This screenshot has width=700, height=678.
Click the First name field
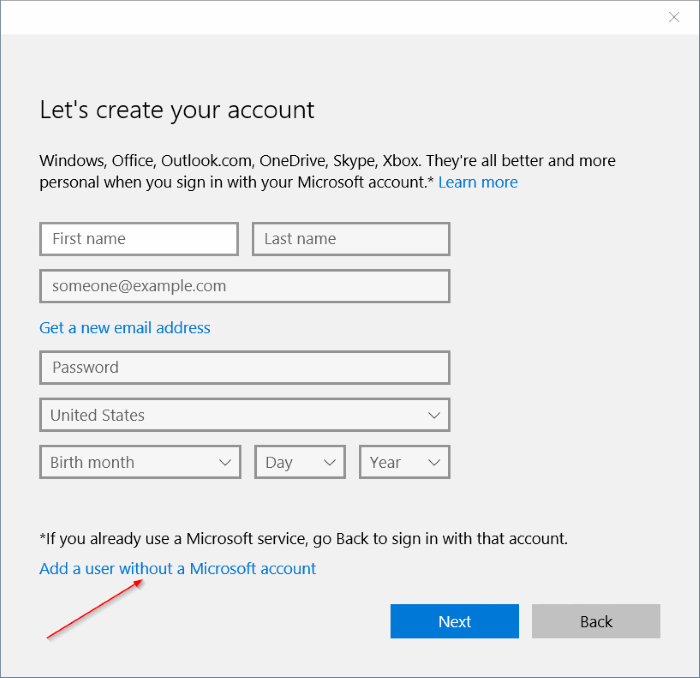pos(139,239)
